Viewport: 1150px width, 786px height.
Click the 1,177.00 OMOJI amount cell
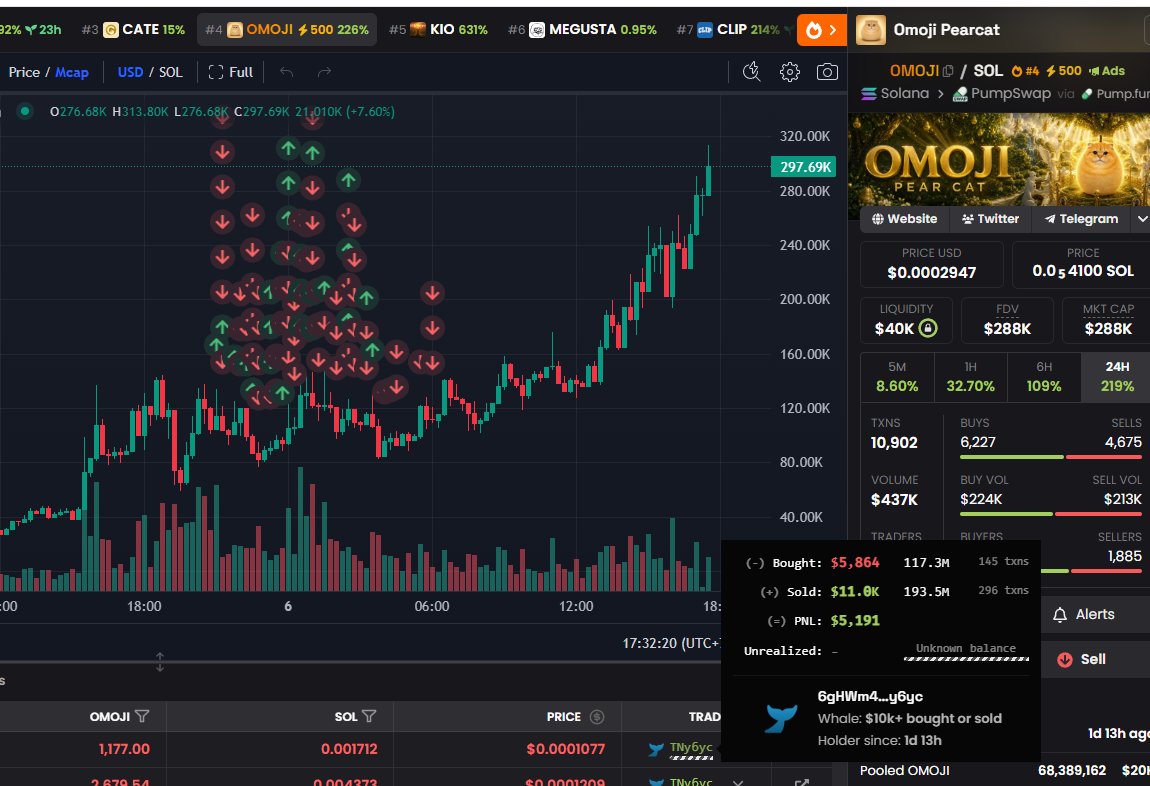tap(124, 749)
